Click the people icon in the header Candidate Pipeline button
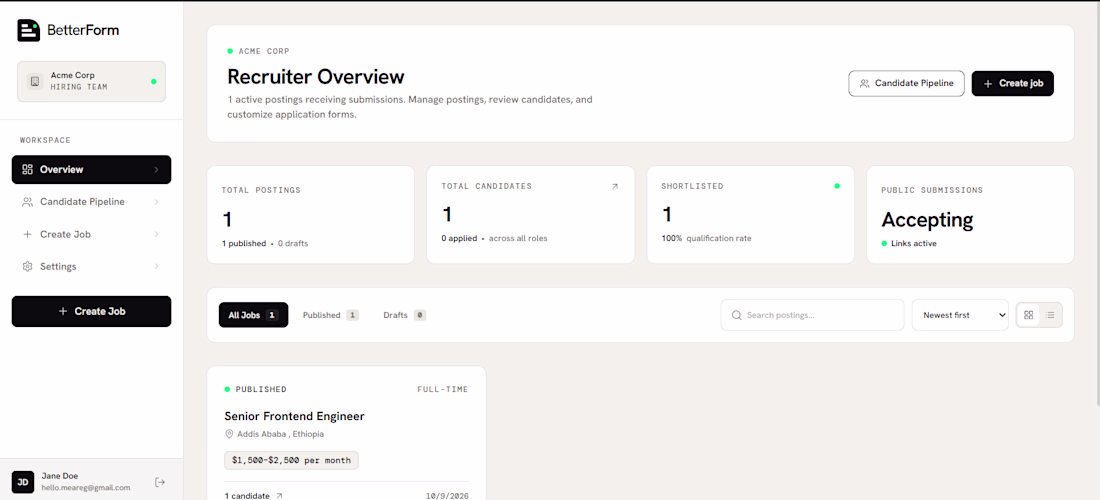Viewport: 1100px width, 500px height. point(864,83)
